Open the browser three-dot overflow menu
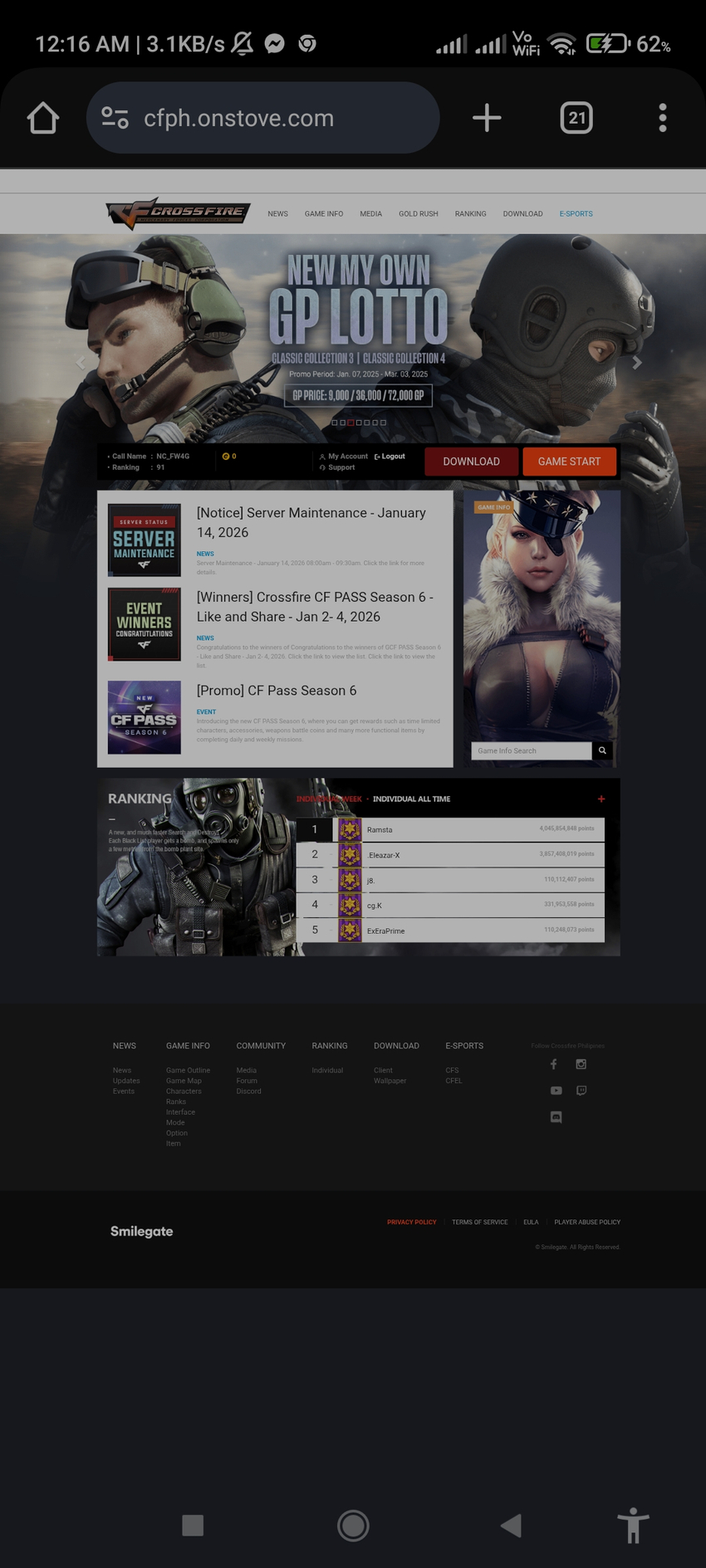This screenshot has width=706, height=1568. point(662,118)
